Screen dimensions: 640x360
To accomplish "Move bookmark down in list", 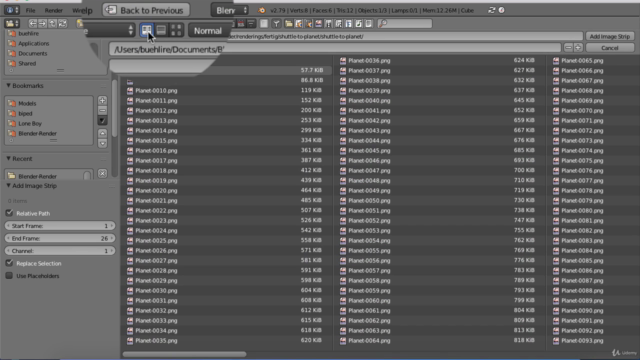I will (102, 143).
